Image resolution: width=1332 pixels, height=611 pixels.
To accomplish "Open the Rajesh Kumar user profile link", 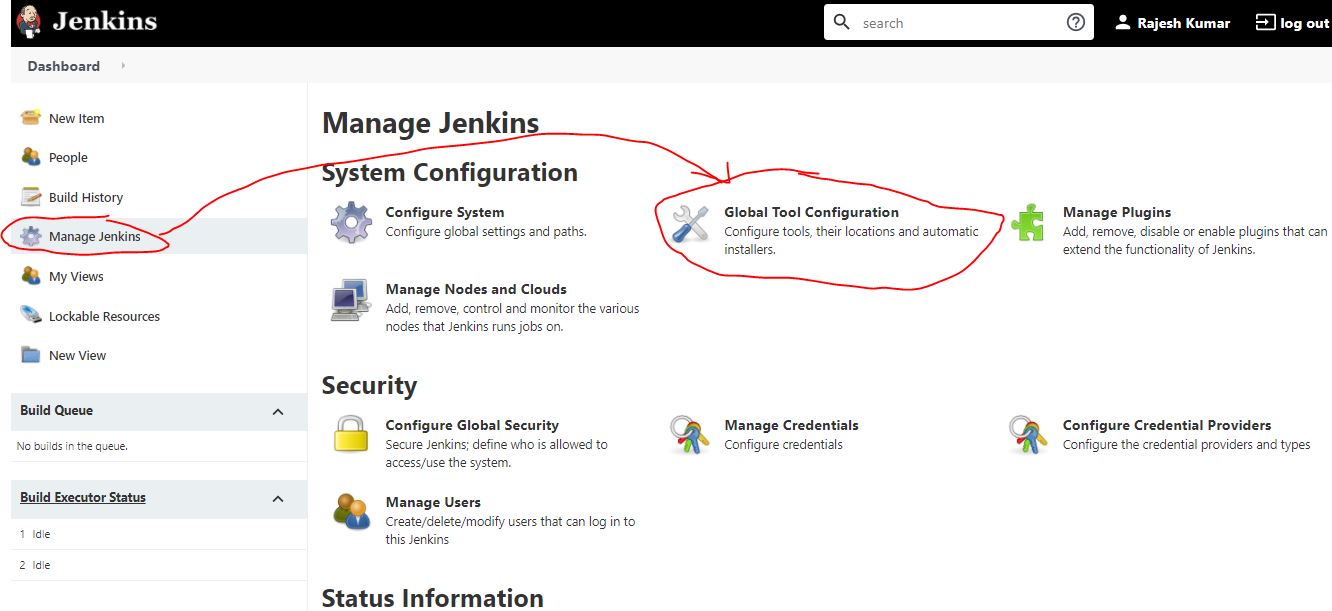I will (1183, 23).
